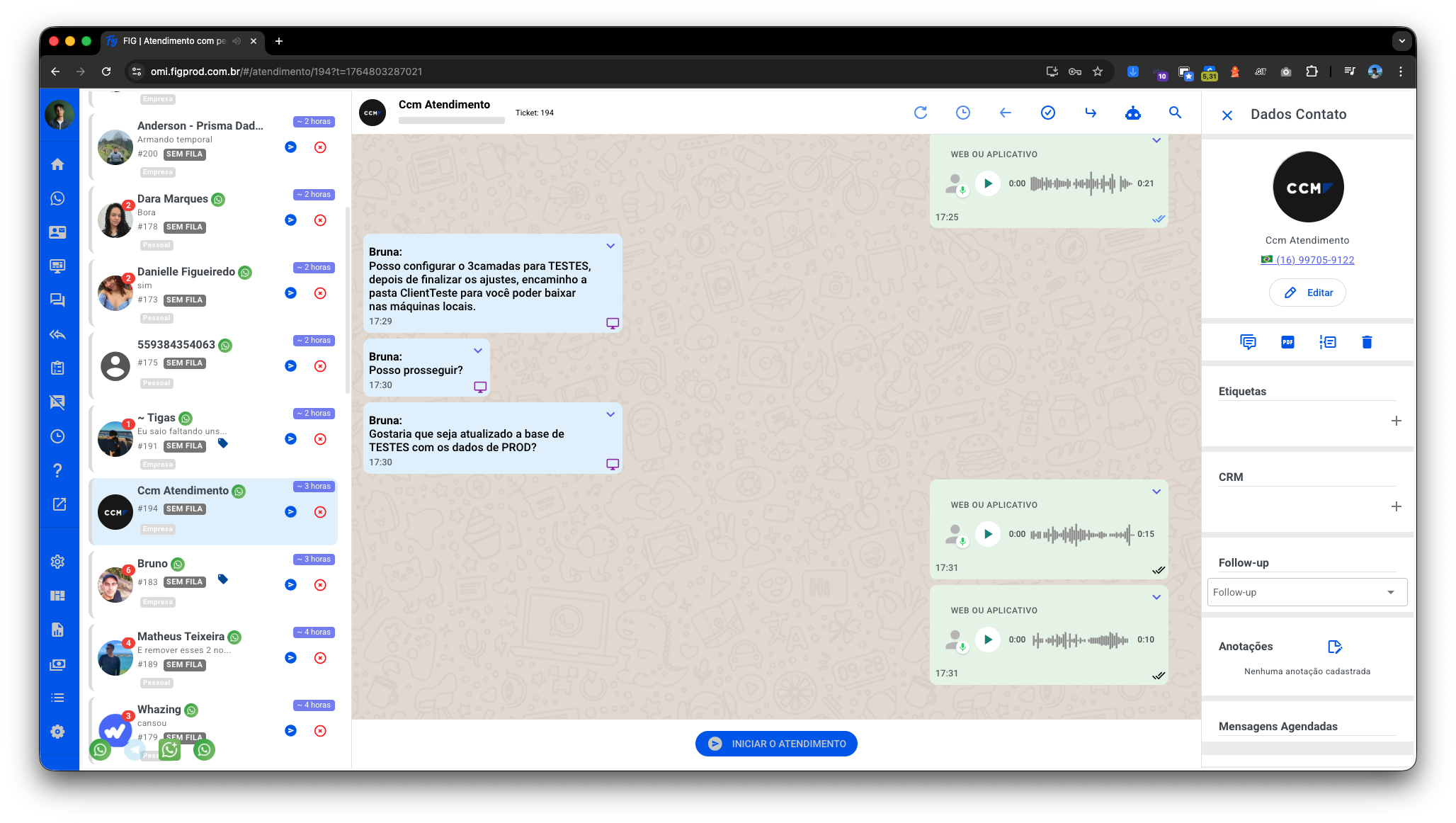This screenshot has height=823, width=1456.
Task: Click the transfer ticket arrow icon
Action: 1090,113
